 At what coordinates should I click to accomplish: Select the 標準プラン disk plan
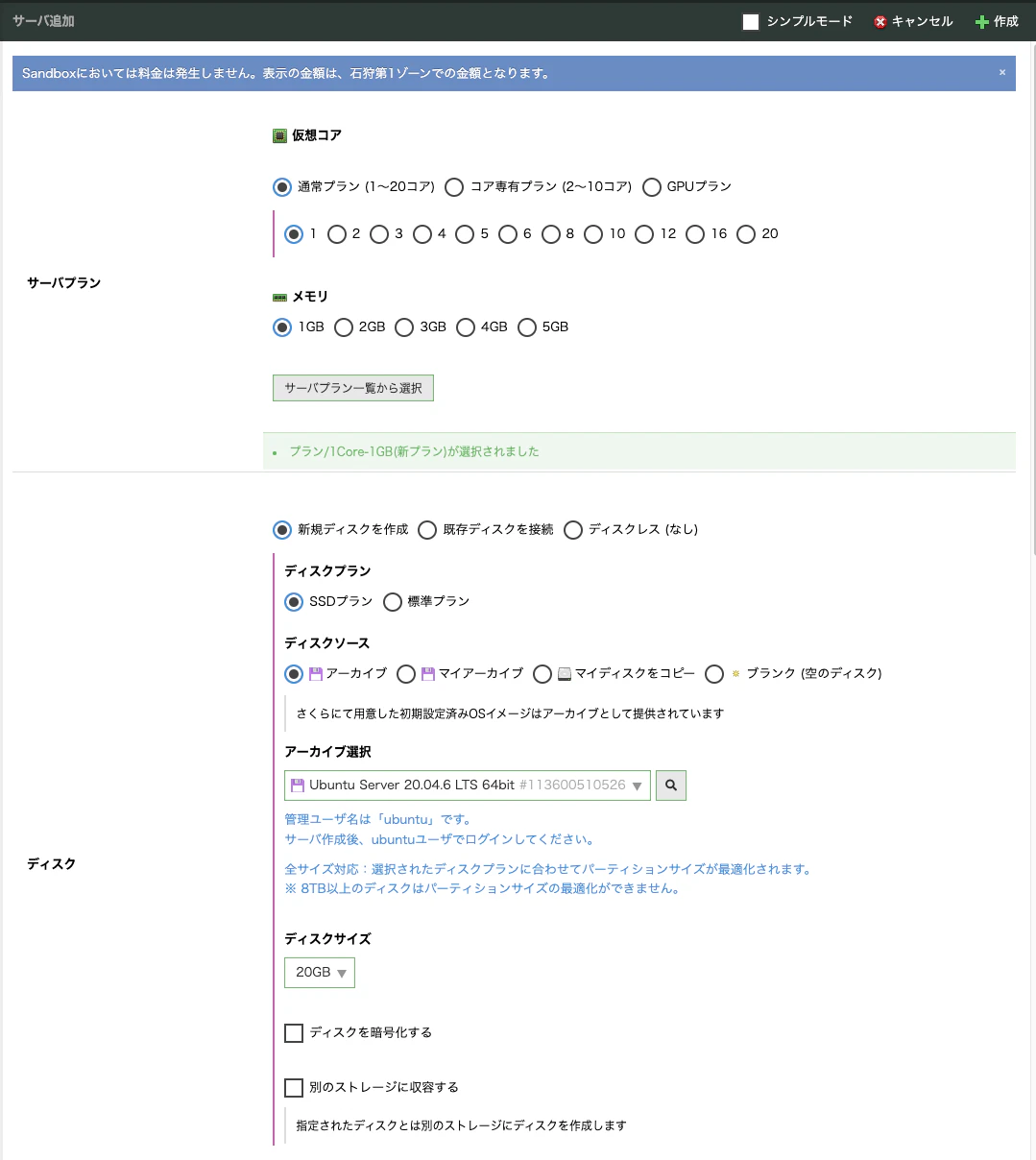pyautogui.click(x=393, y=601)
